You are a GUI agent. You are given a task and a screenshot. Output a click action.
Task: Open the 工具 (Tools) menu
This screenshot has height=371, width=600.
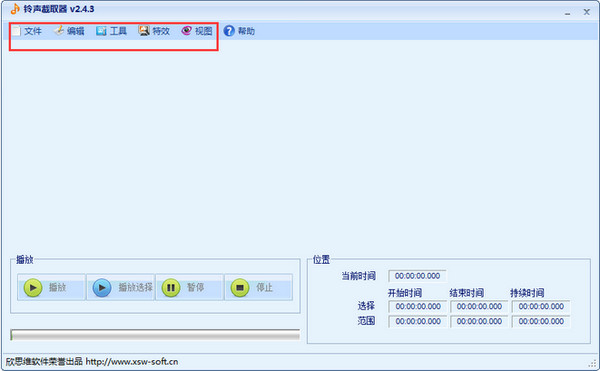point(112,31)
